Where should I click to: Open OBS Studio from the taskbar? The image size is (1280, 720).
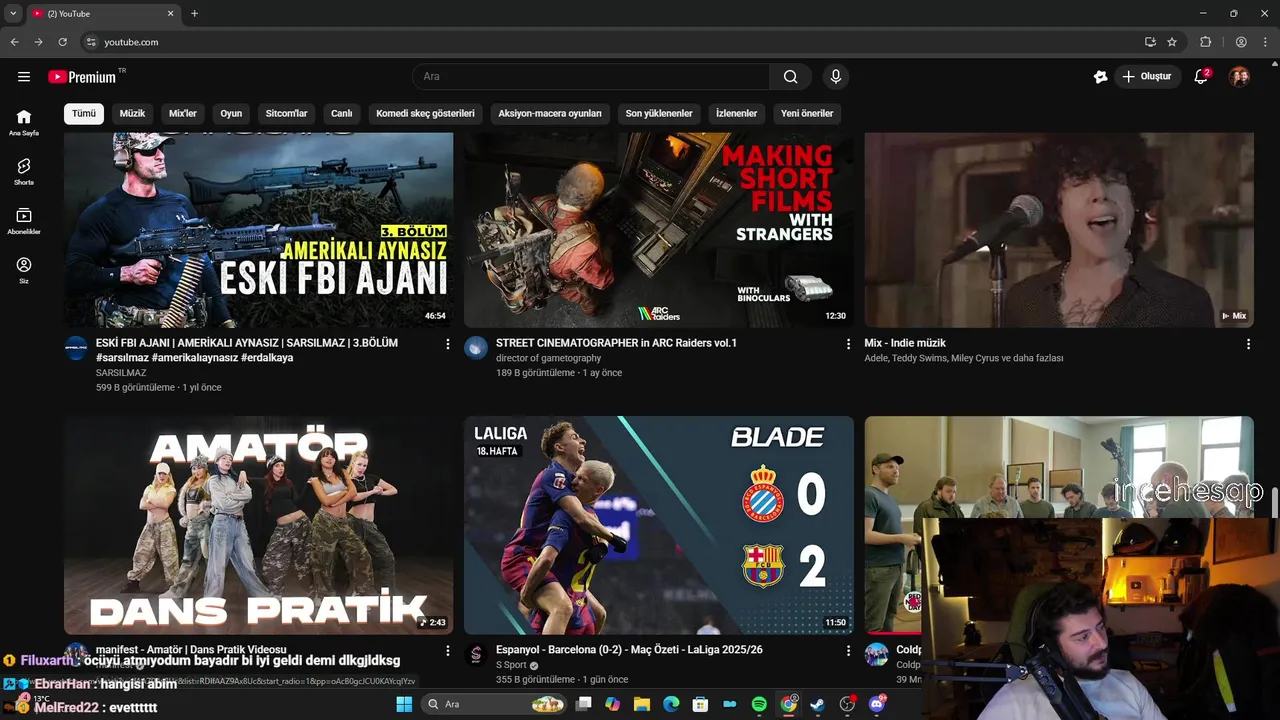(x=848, y=704)
